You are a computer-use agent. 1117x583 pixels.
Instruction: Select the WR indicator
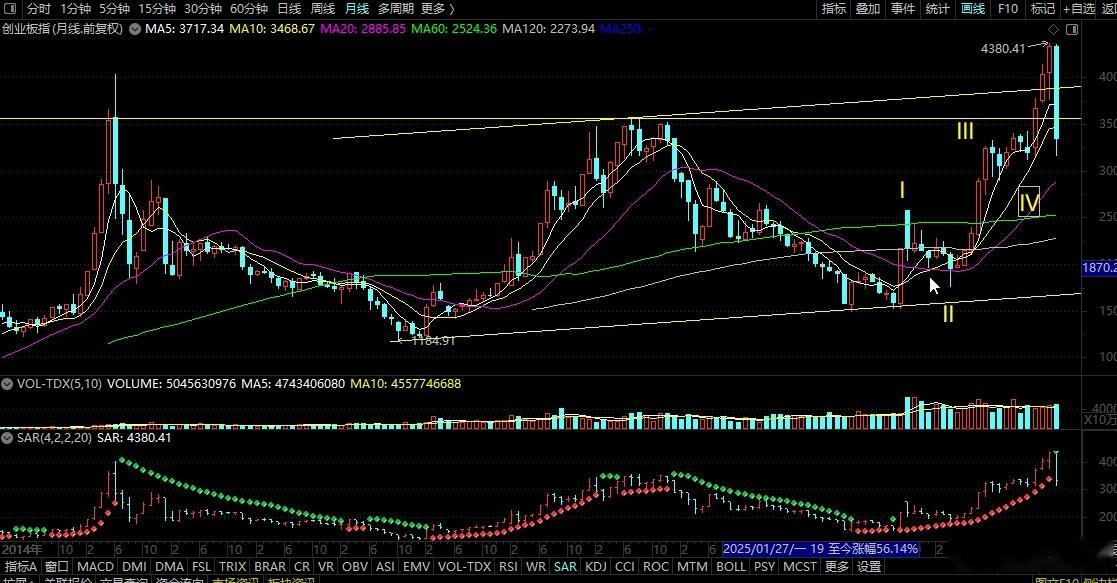[536, 567]
